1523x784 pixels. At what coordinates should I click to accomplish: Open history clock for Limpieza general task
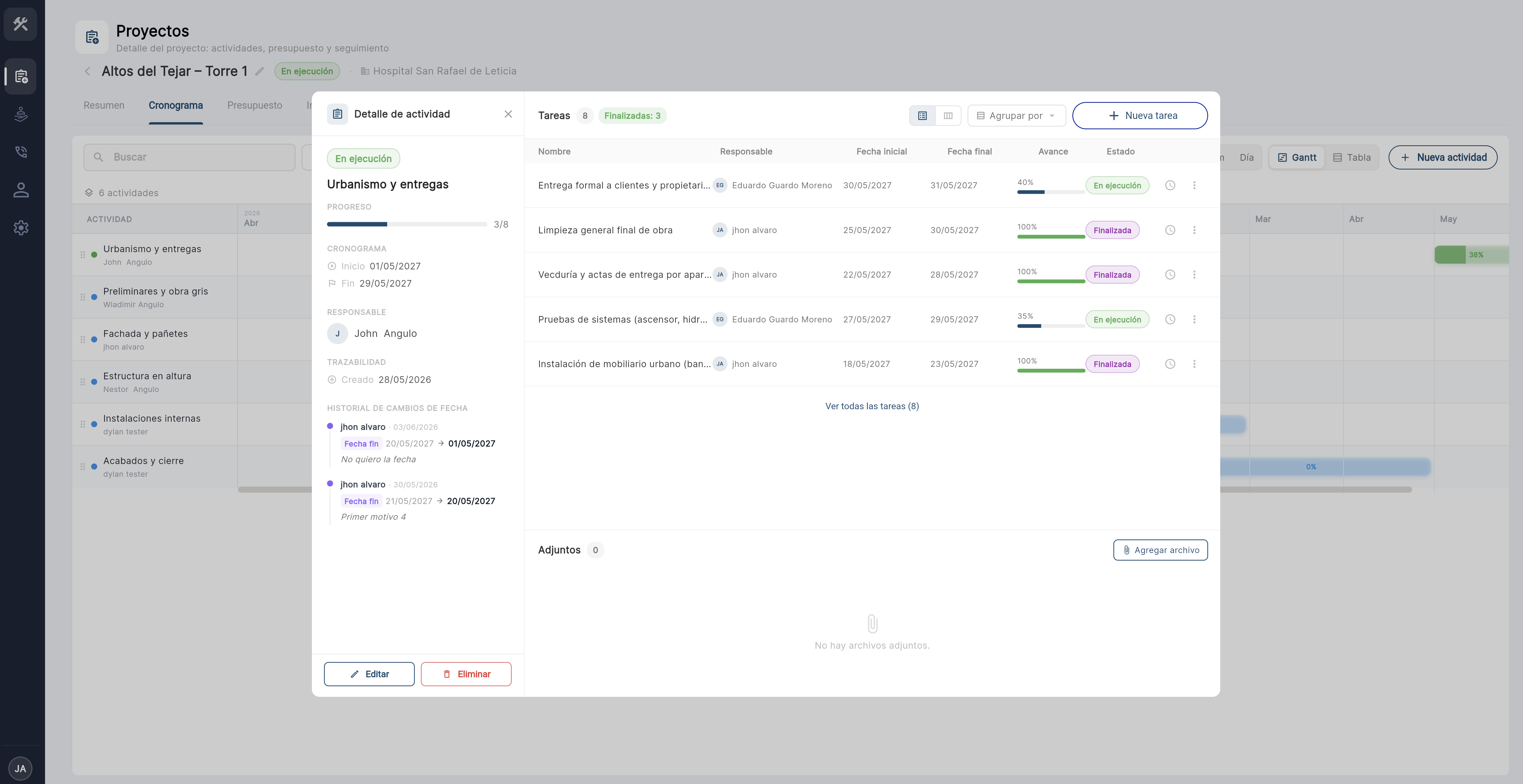click(1169, 230)
